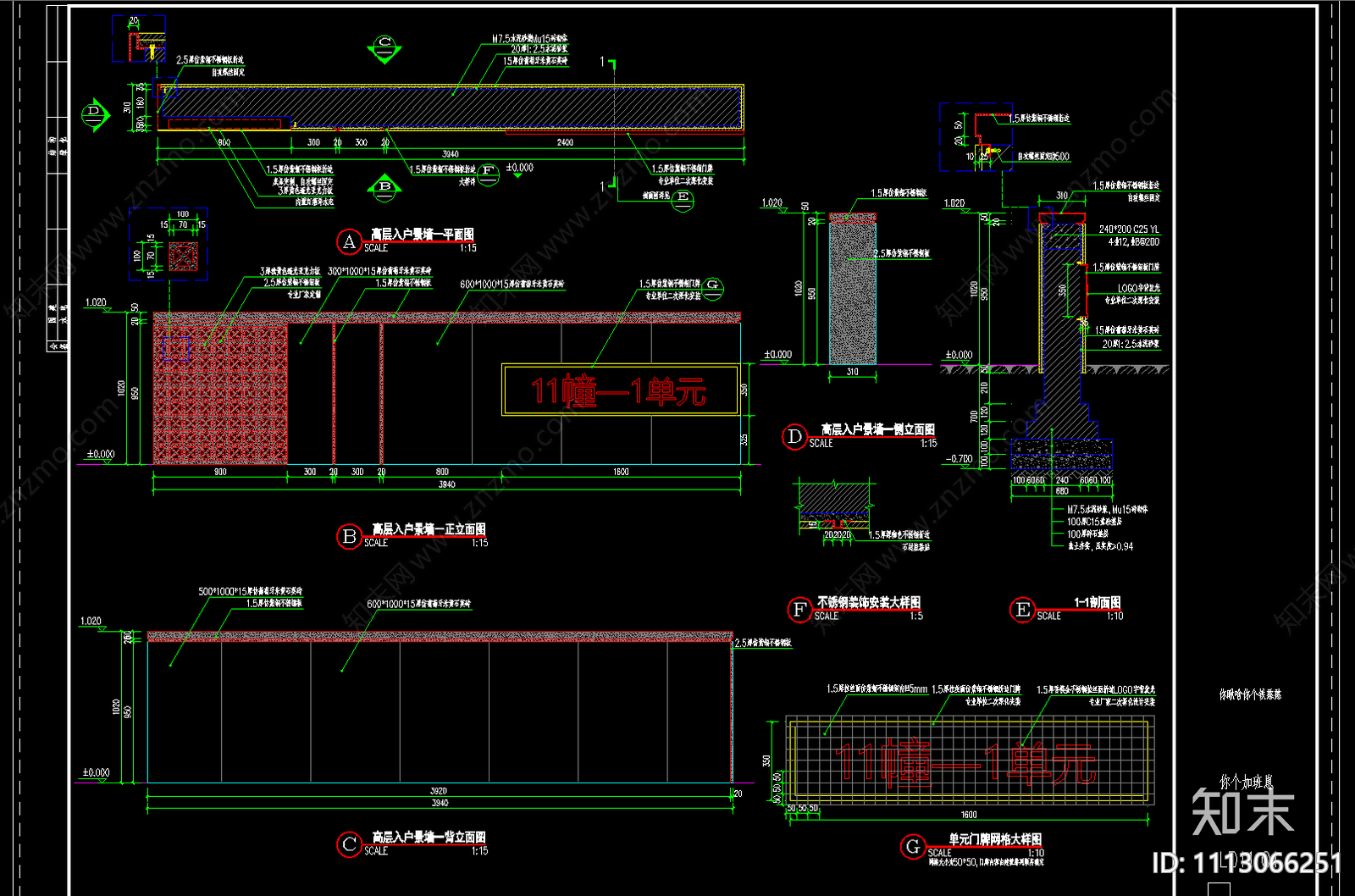Select the title 高层入户景墙—背立面图
Viewport: 1355px width, 896px height.
pyautogui.click(x=429, y=838)
